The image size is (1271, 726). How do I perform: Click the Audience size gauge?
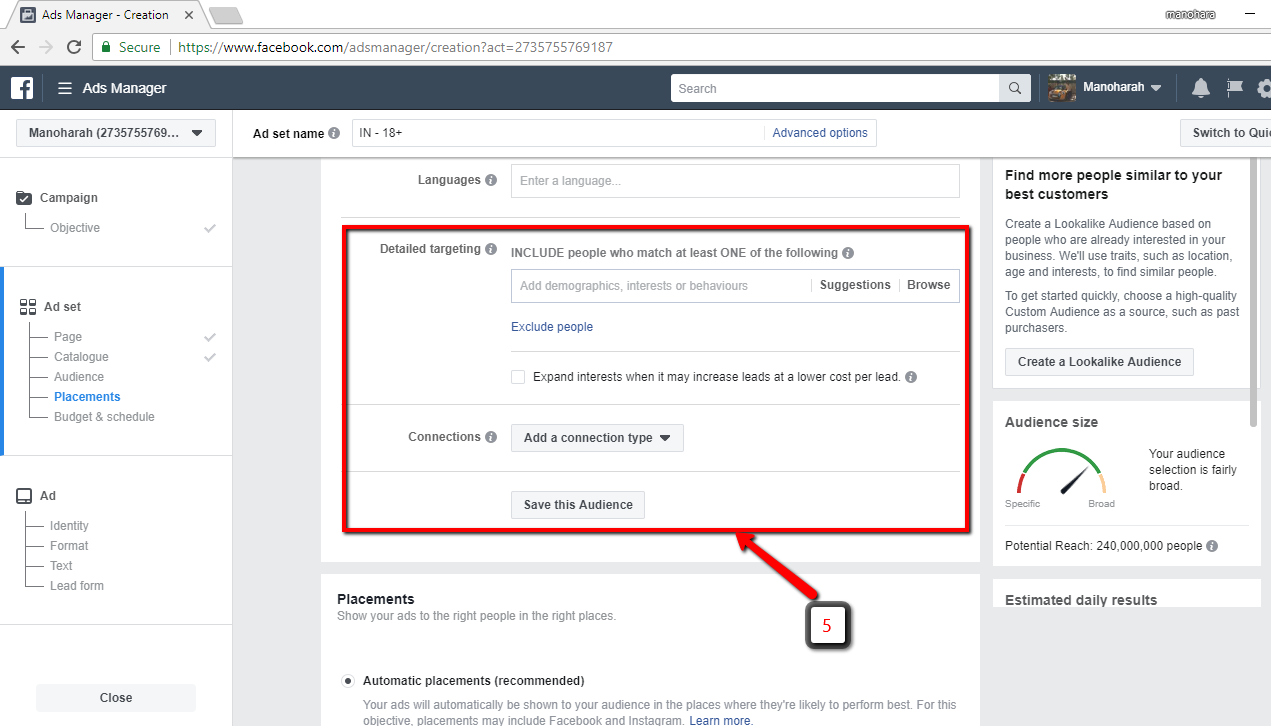[1061, 471]
